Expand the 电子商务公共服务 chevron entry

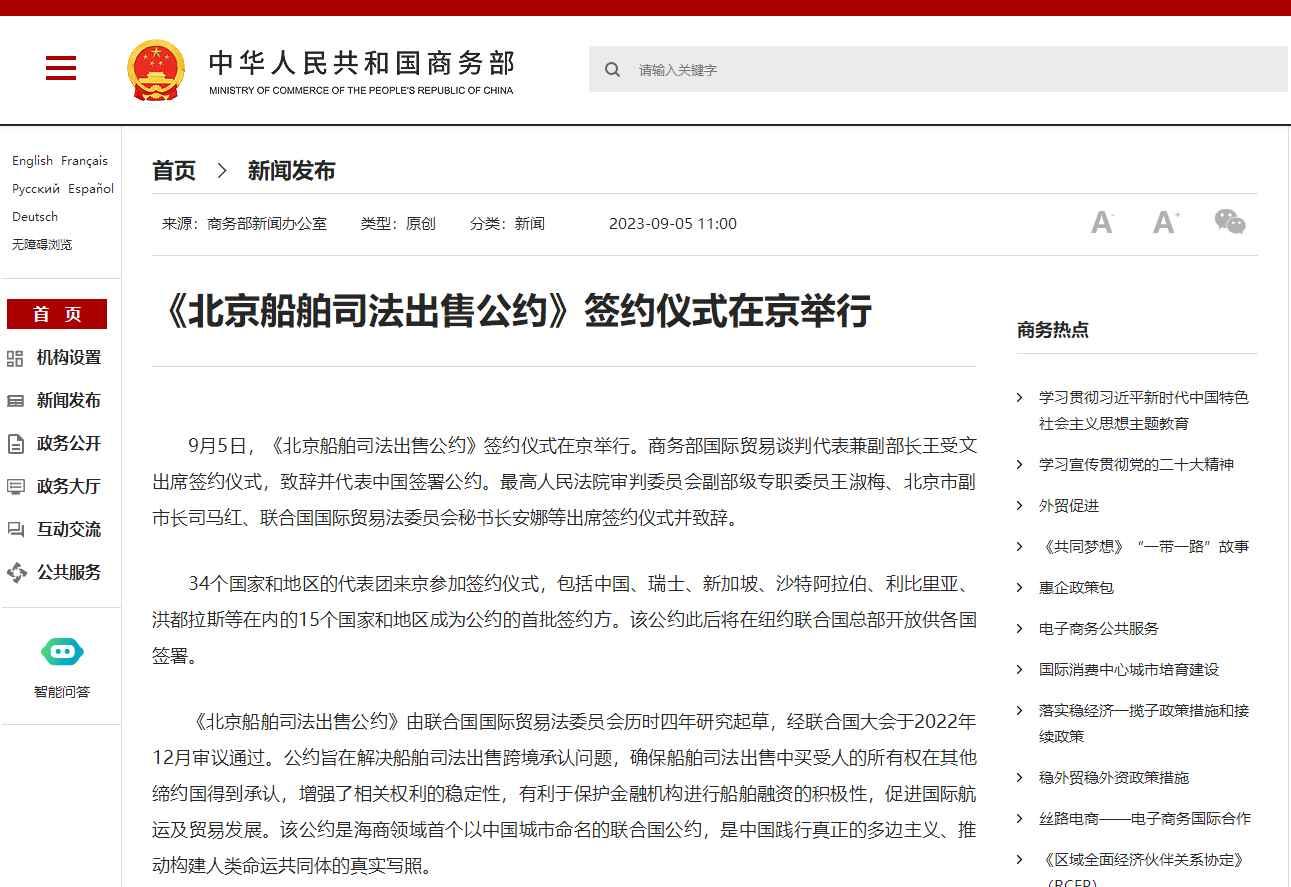pyautogui.click(x=1019, y=629)
